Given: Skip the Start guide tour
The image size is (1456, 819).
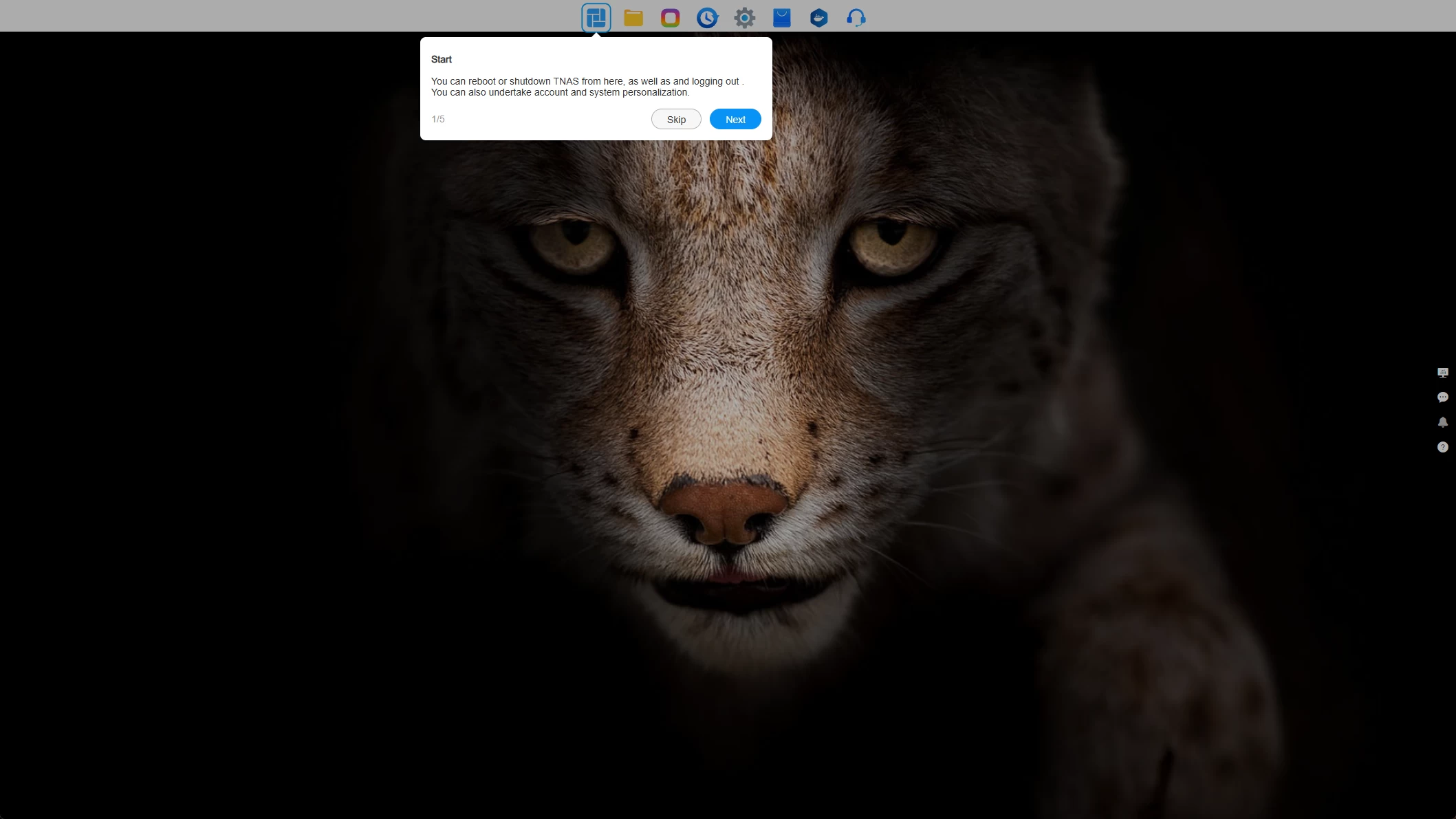Looking at the screenshot, I should tap(676, 119).
